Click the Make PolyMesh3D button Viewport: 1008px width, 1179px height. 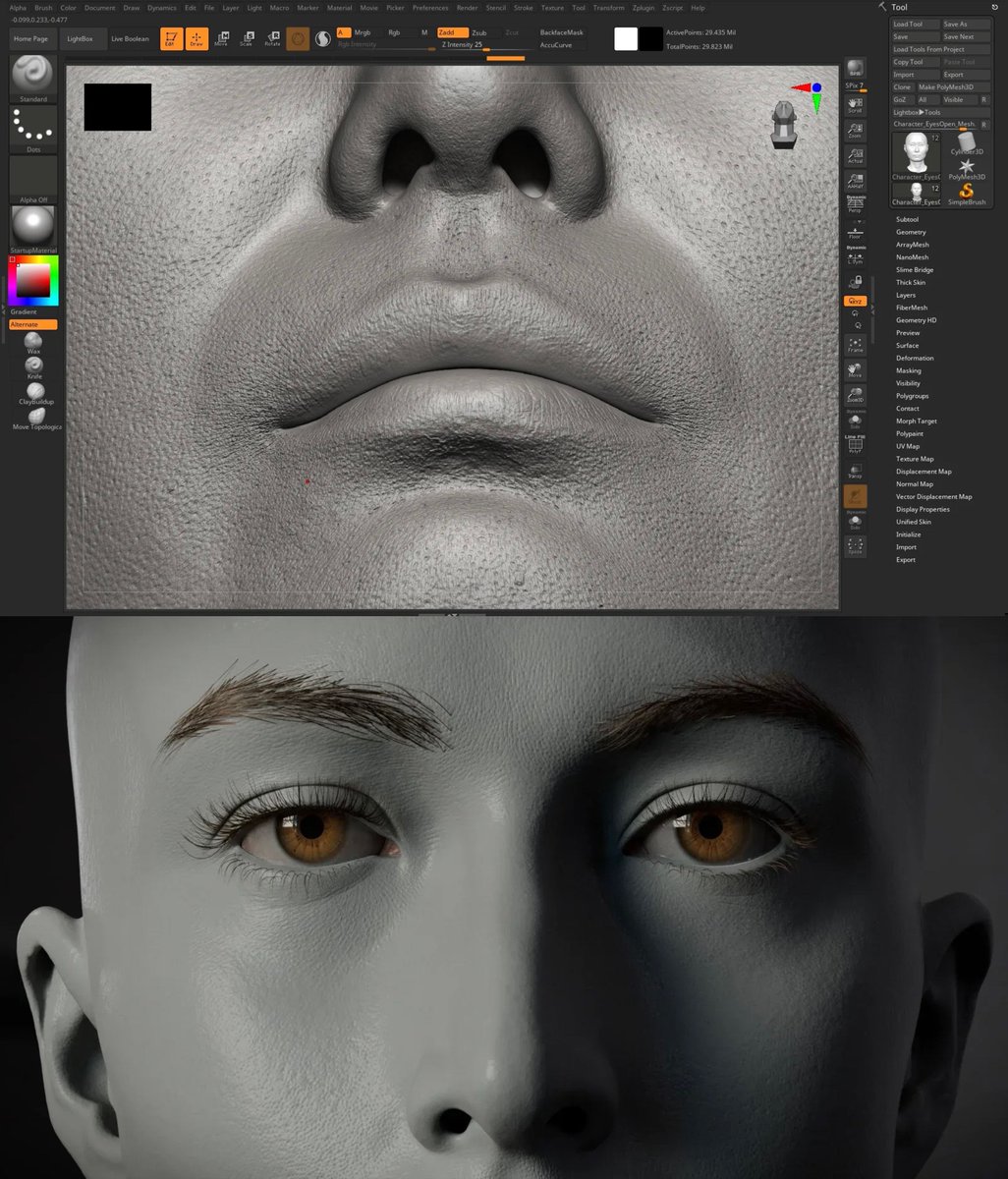pos(945,86)
